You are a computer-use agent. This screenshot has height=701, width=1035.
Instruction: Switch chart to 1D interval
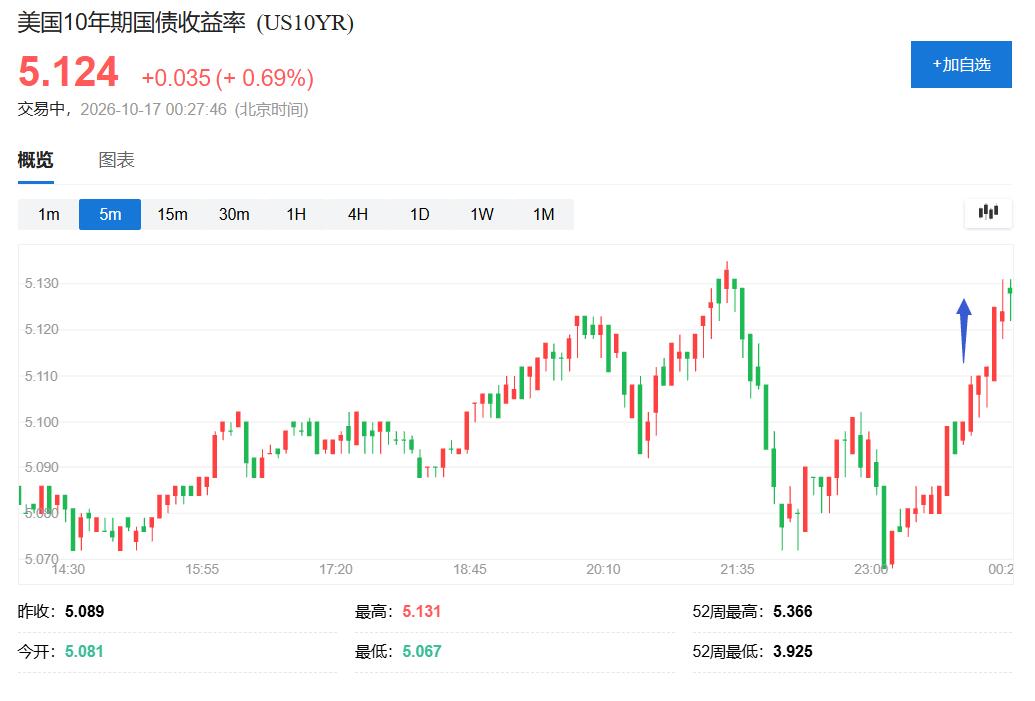tap(420, 215)
